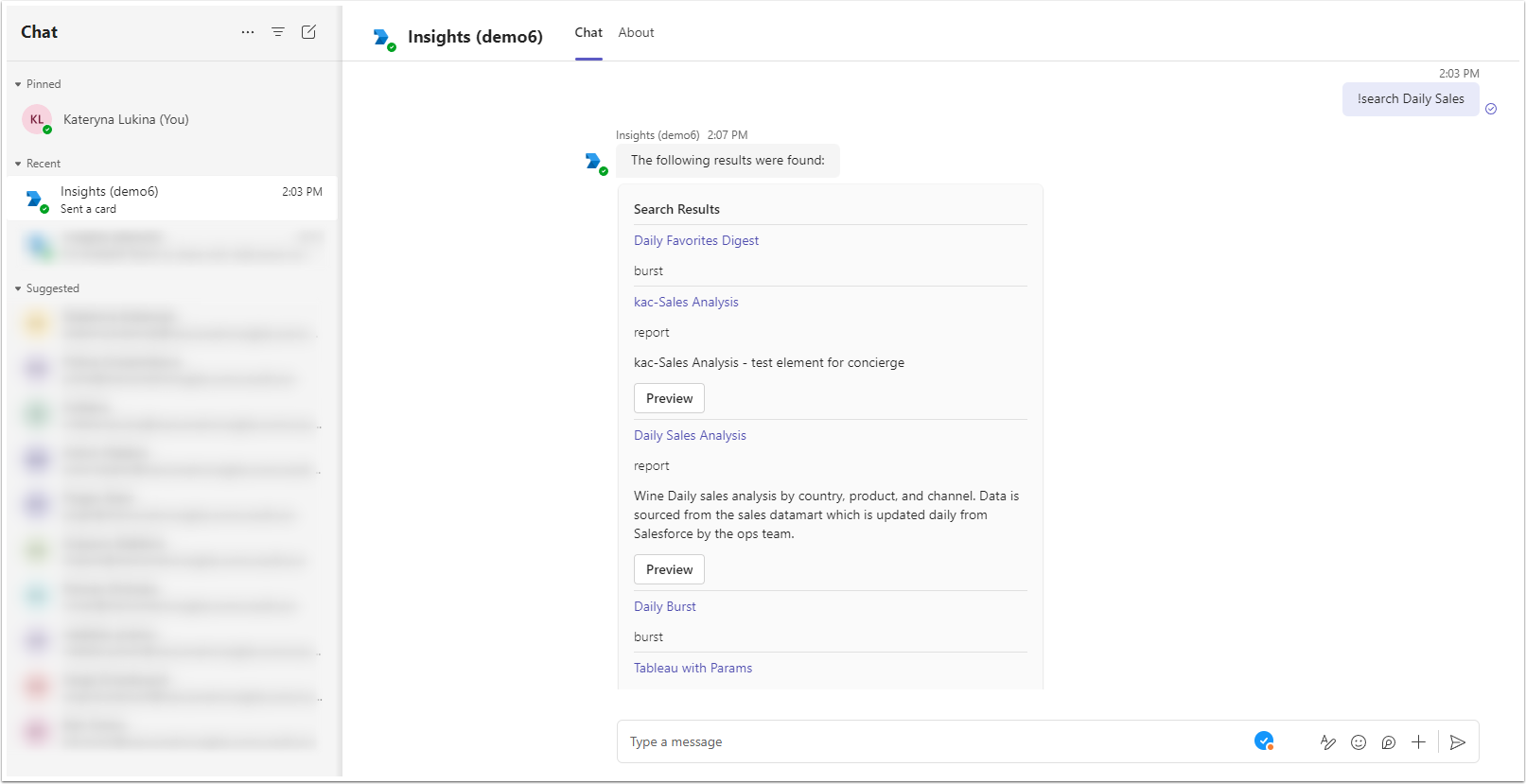
Task: Preview the kac-Sales Analysis report
Action: 669,398
